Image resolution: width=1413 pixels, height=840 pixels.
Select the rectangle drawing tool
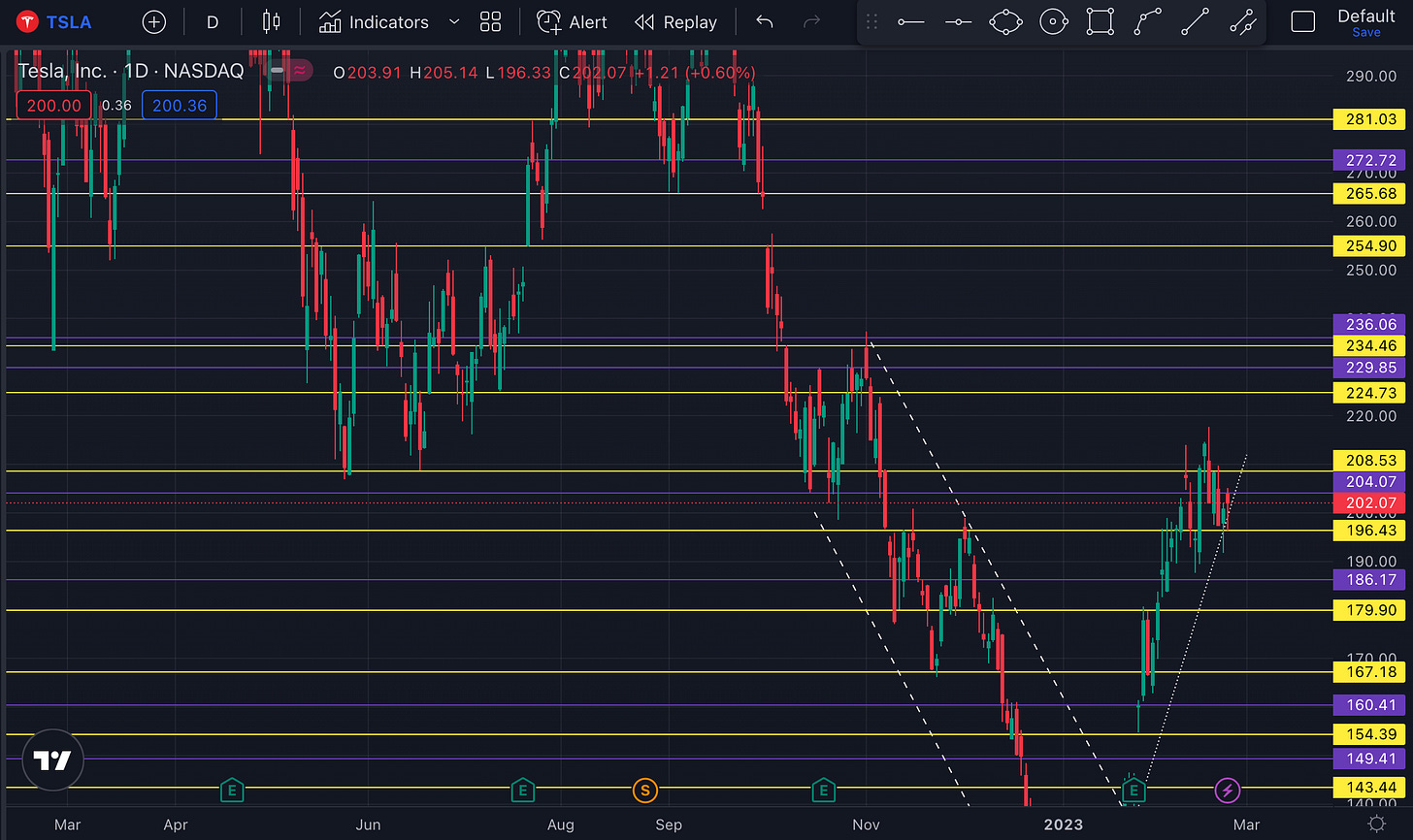click(x=1101, y=21)
